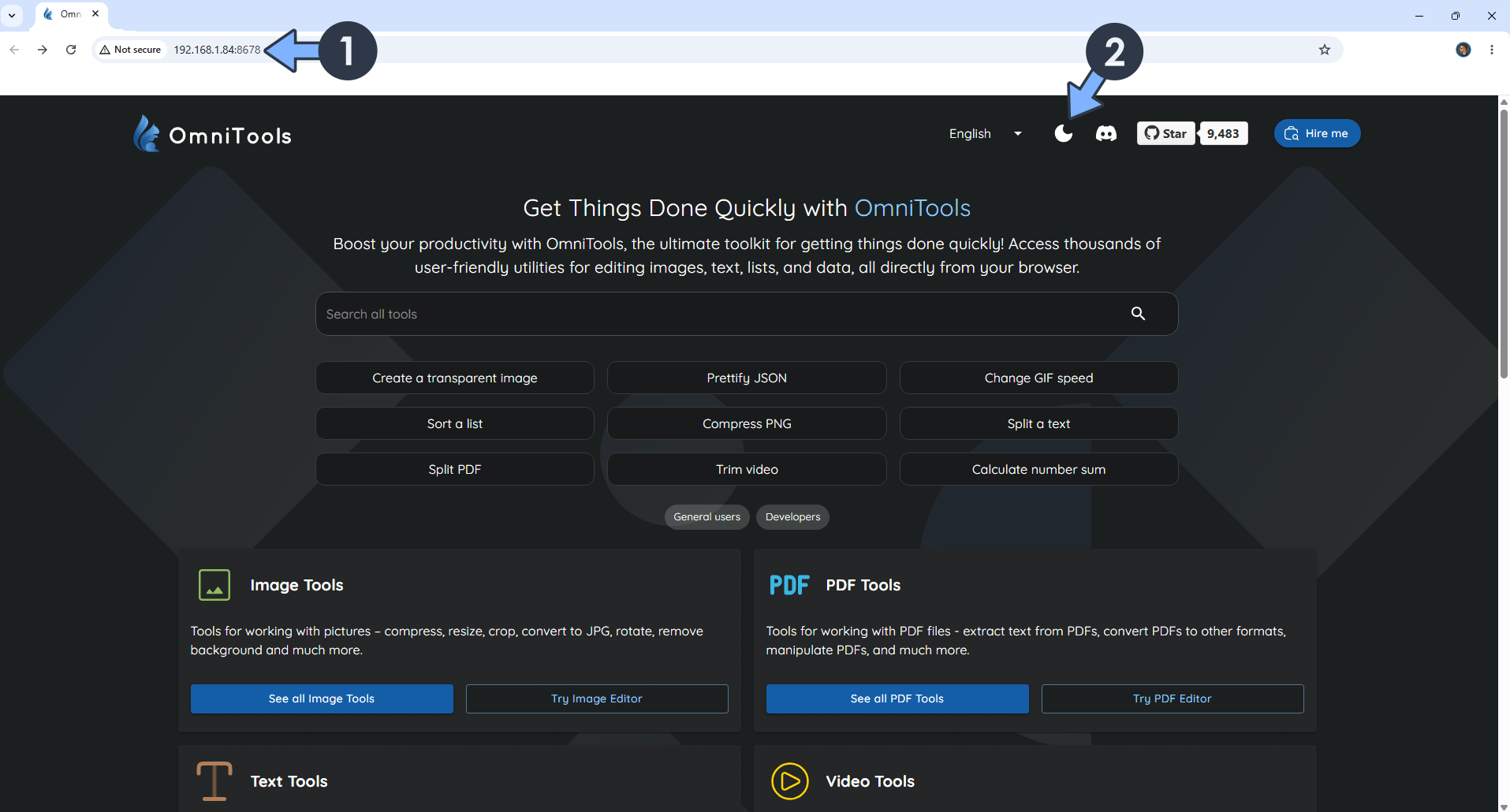Viewport: 1510px width, 812px height.
Task: Open the Chrome profile avatar
Action: (x=1463, y=50)
